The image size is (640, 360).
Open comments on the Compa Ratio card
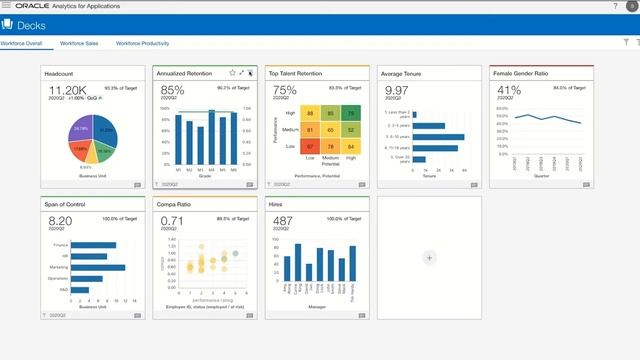tap(250, 316)
